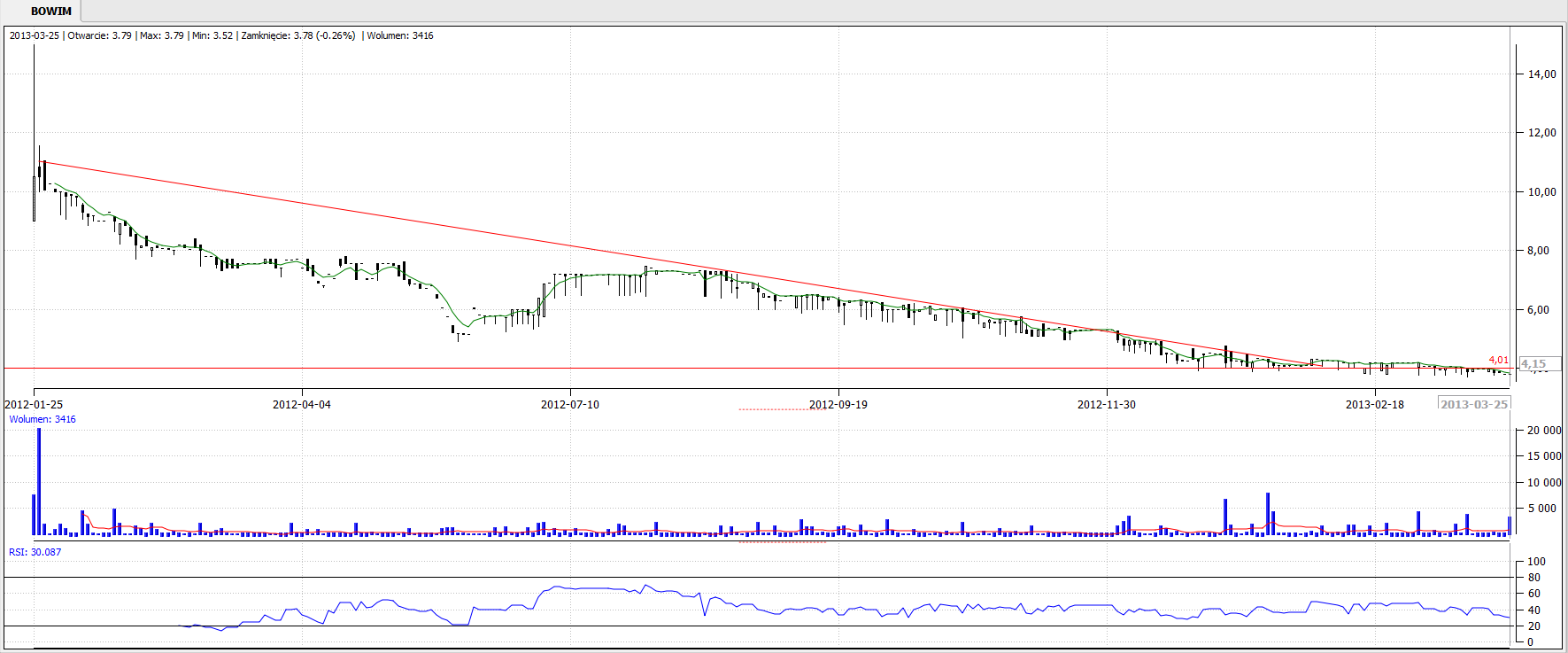This screenshot has height=653, width=1568.
Task: Click the RSI axis label 60
Action: coord(1534,594)
